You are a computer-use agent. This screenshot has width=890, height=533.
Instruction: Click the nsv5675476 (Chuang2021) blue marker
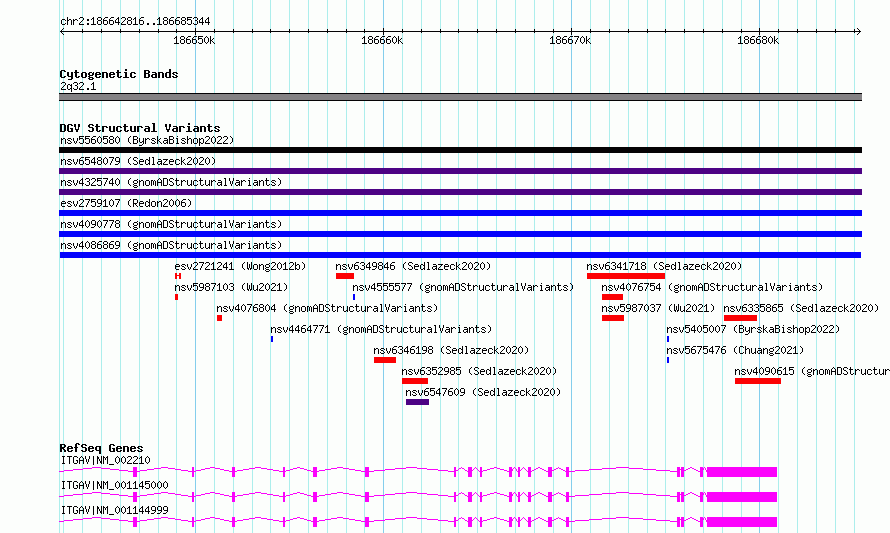point(668,360)
